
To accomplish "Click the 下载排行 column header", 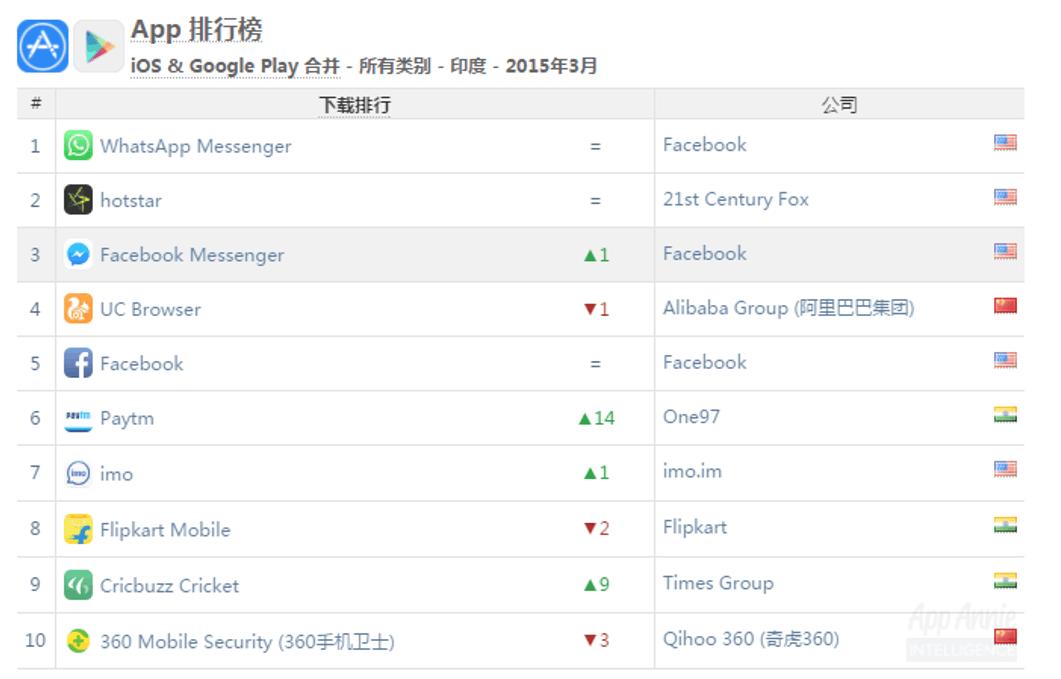I will coord(354,105).
